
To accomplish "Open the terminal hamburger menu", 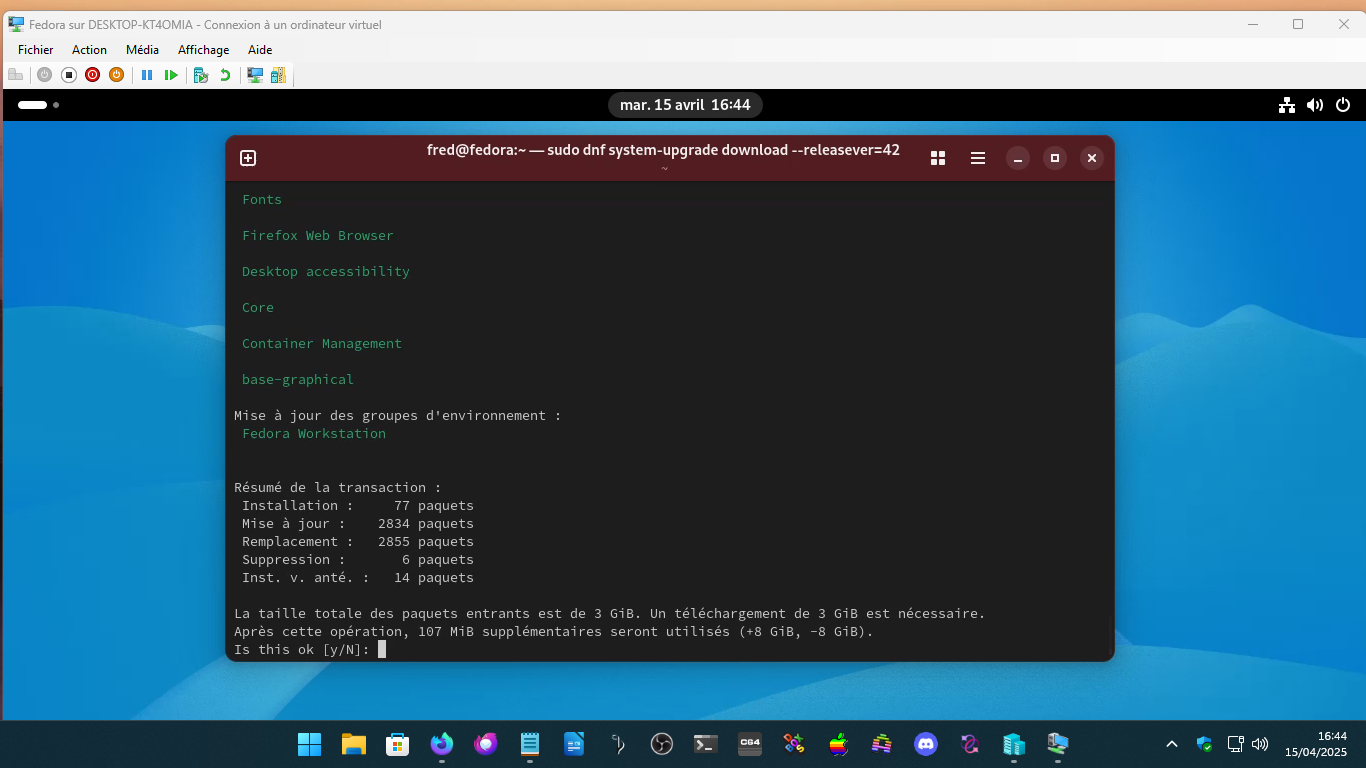I will click(978, 158).
